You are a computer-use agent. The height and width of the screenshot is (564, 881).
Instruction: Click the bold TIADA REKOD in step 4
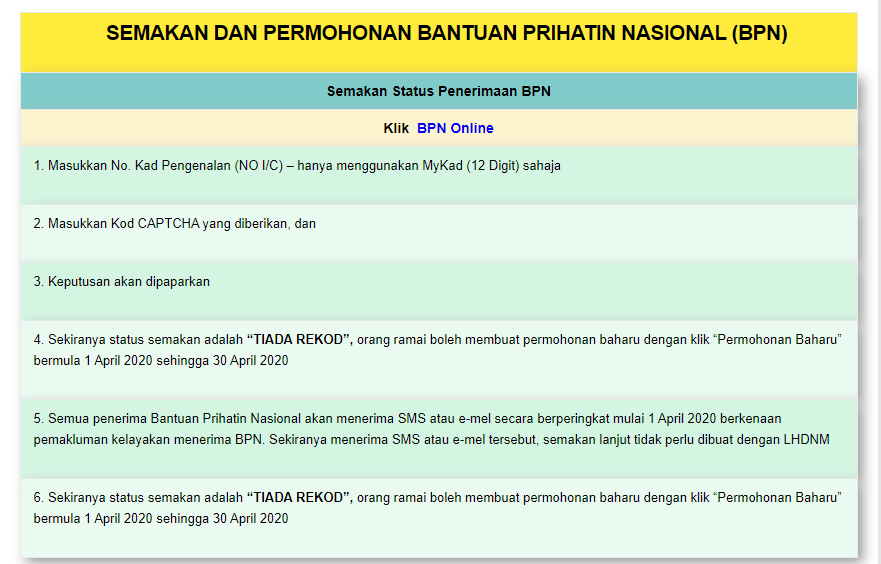tap(299, 340)
